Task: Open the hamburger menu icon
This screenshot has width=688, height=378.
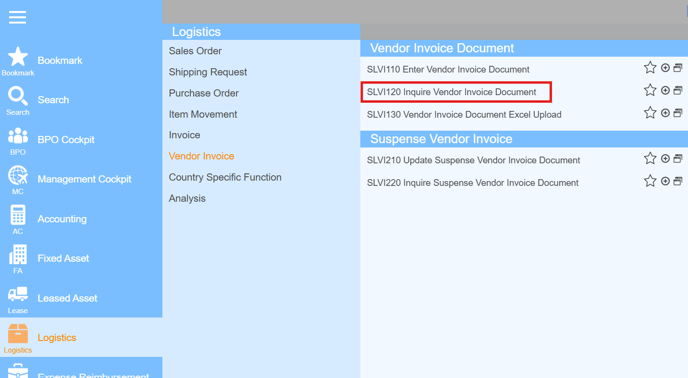Action: pyautogui.click(x=18, y=18)
